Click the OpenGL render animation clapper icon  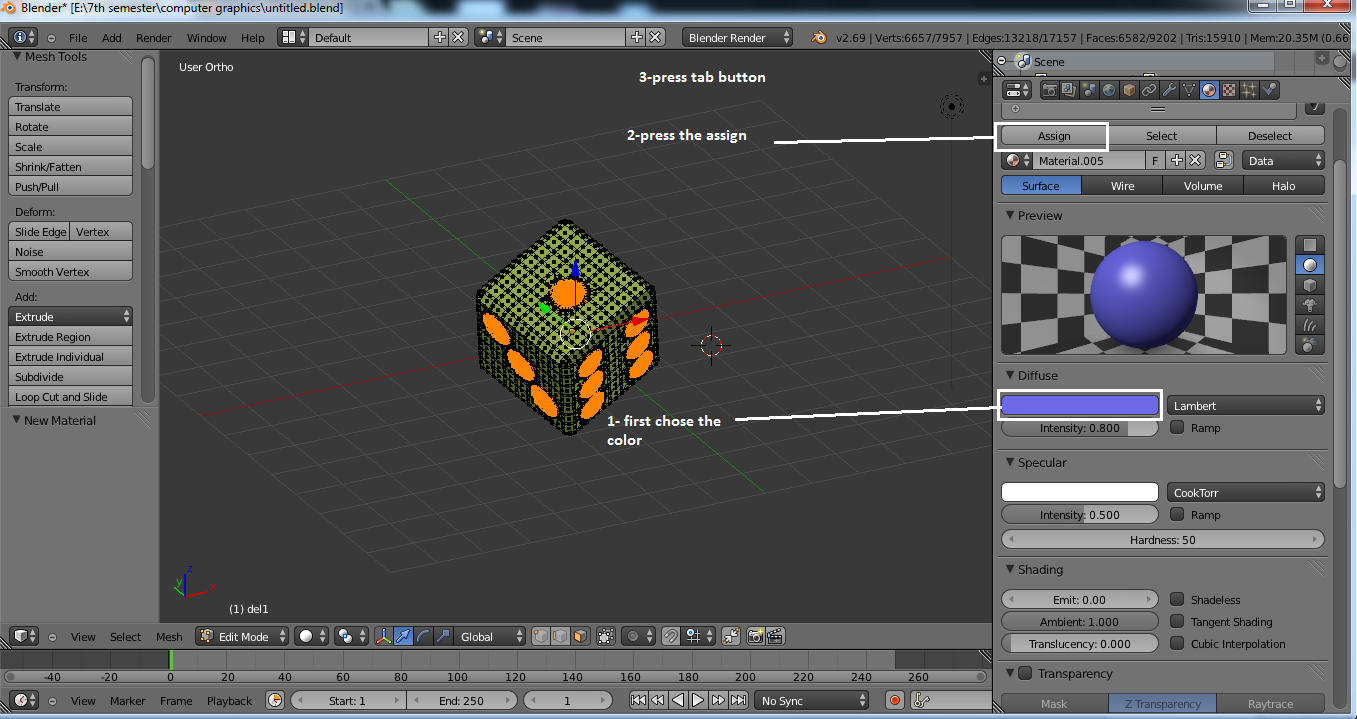pyautogui.click(x=775, y=636)
